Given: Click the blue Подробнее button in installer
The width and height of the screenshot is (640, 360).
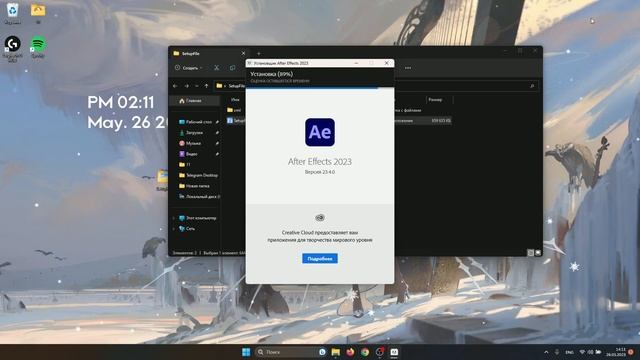Looking at the screenshot, I should pos(320,258).
